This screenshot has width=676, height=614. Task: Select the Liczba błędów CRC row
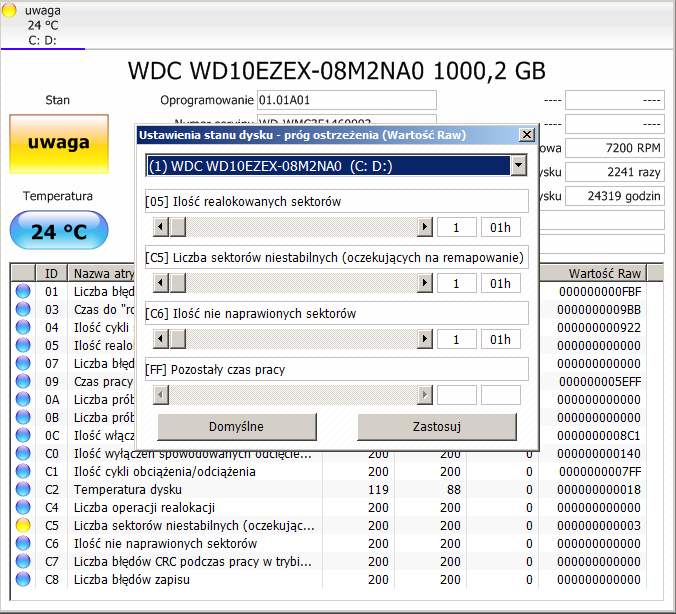(329, 561)
